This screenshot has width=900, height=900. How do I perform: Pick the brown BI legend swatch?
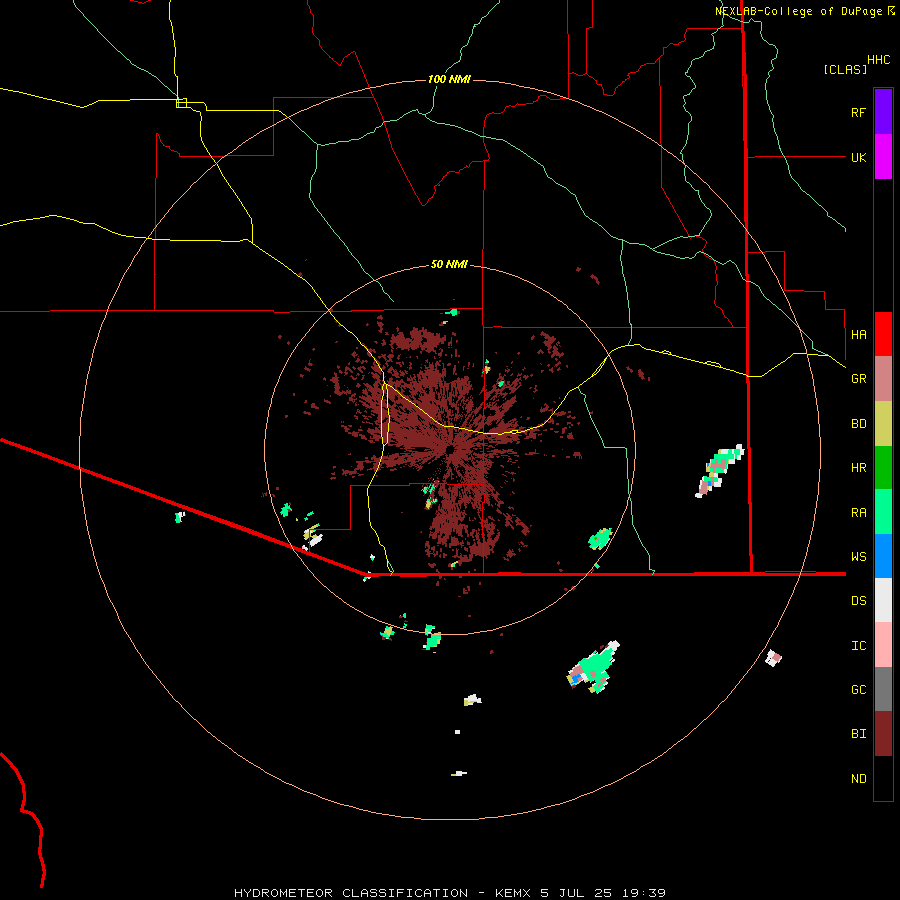(x=883, y=734)
